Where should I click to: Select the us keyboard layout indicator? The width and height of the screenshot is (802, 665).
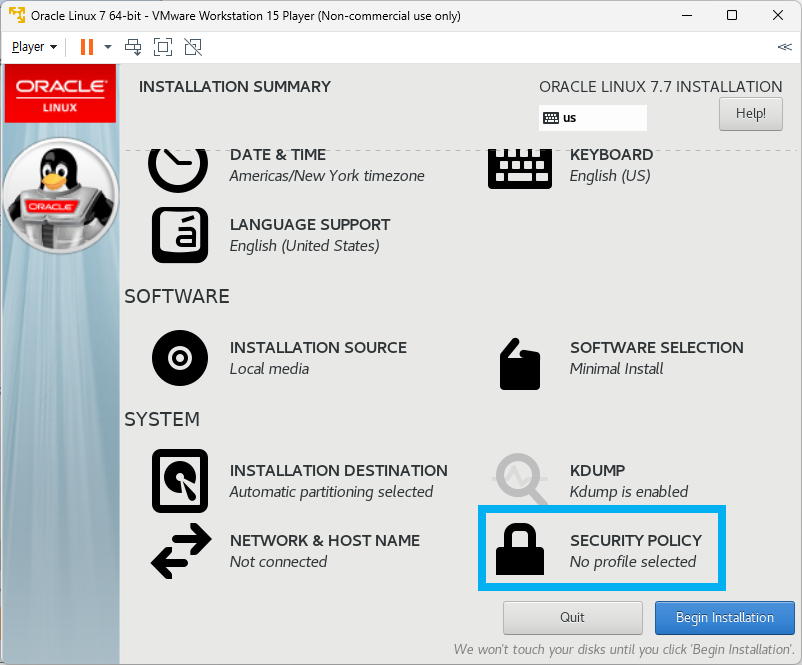pos(592,118)
